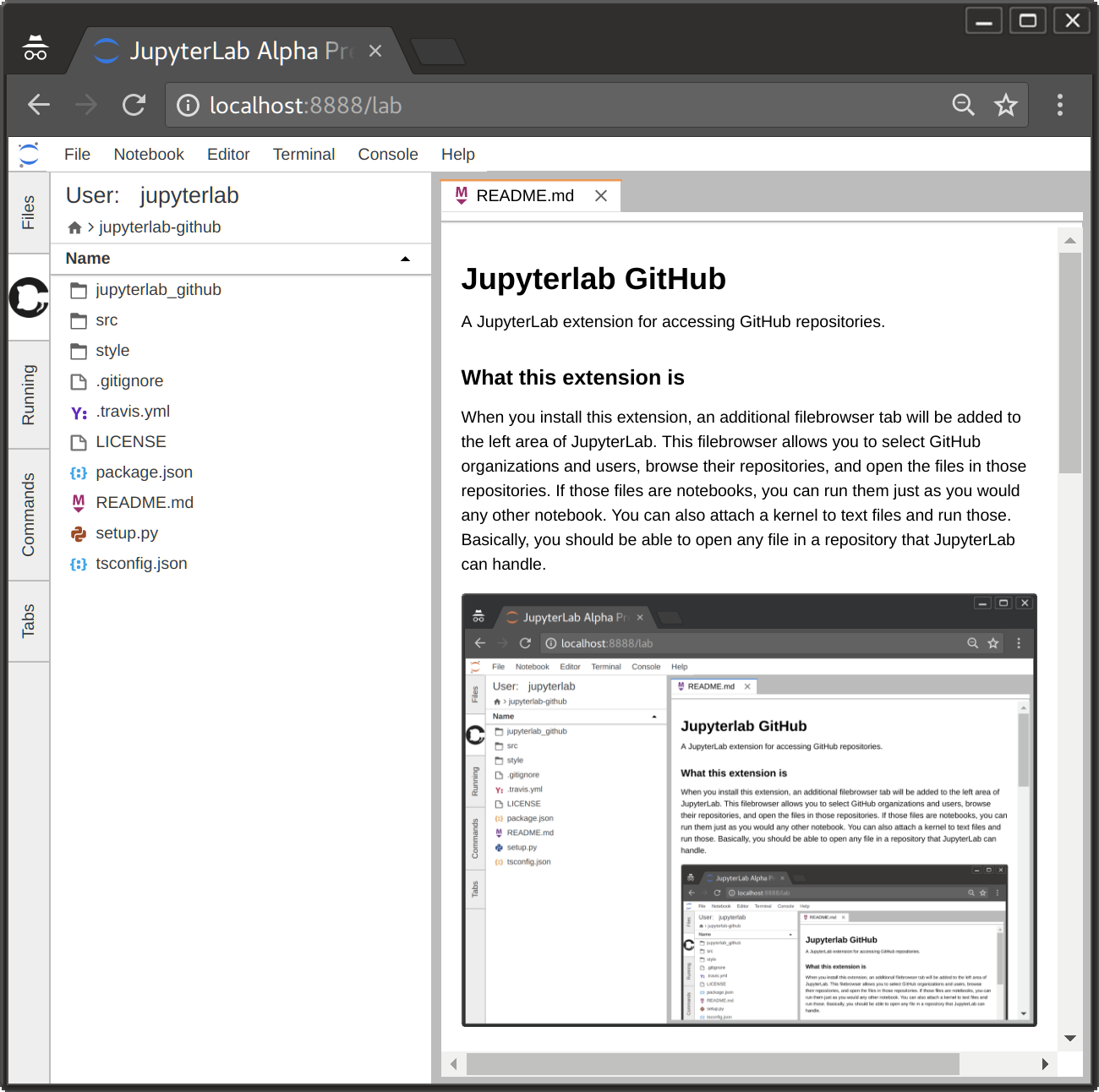This screenshot has height=1092, width=1099.
Task: Click the Python icon for setup.py
Action: point(79,533)
